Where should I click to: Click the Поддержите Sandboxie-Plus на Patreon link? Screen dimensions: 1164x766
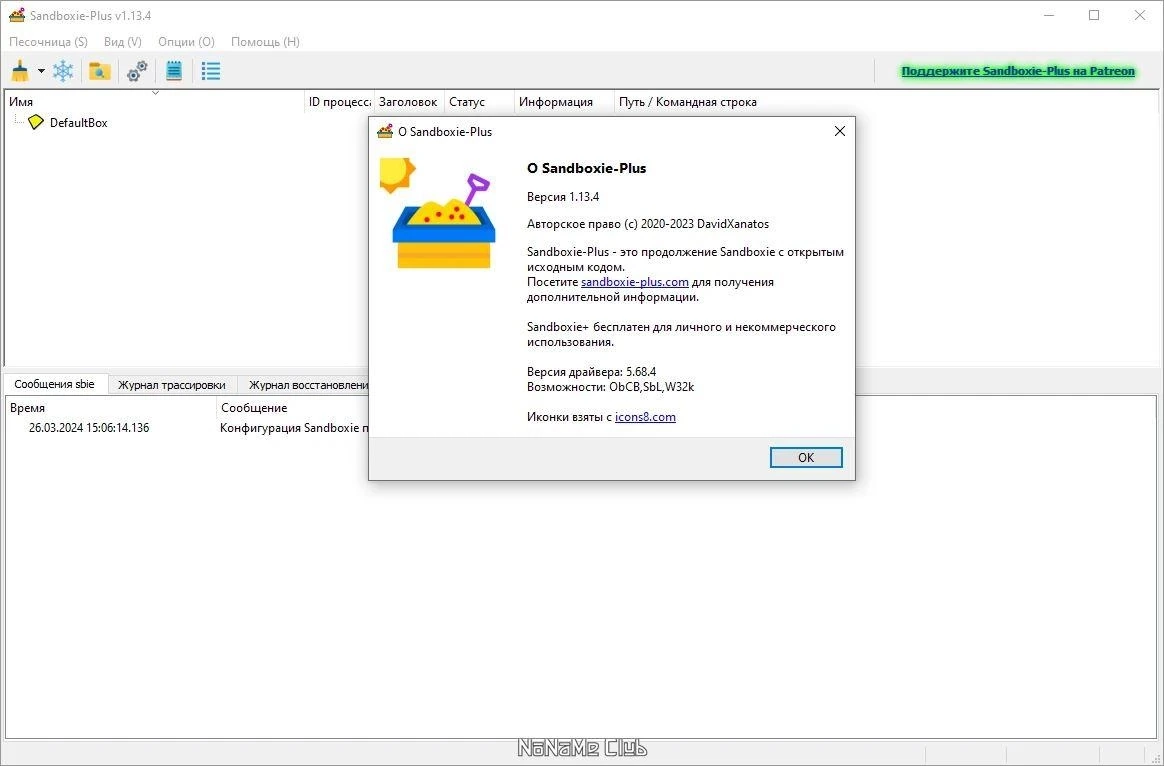click(1018, 71)
